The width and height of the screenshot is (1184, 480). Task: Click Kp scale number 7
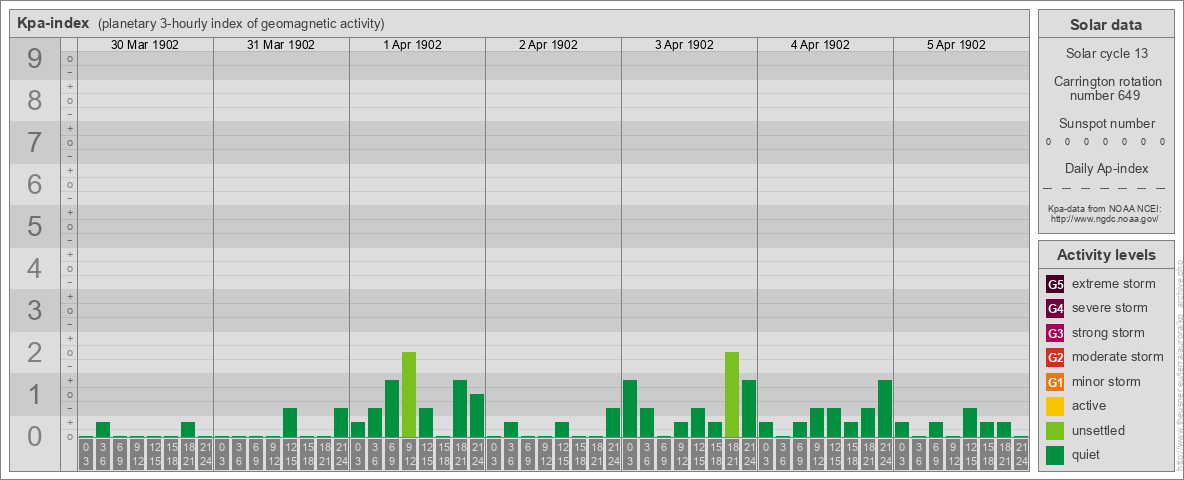coord(35,143)
